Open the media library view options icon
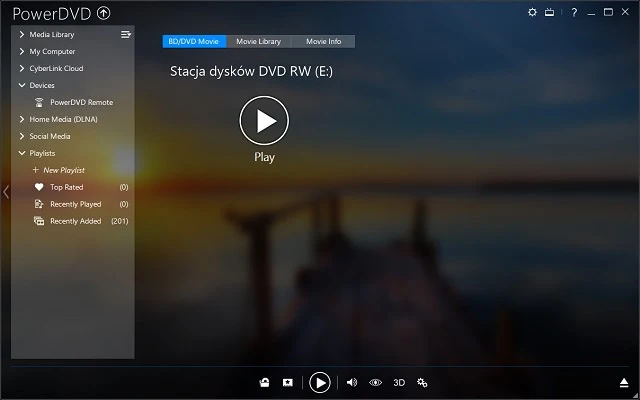 [x=126, y=35]
